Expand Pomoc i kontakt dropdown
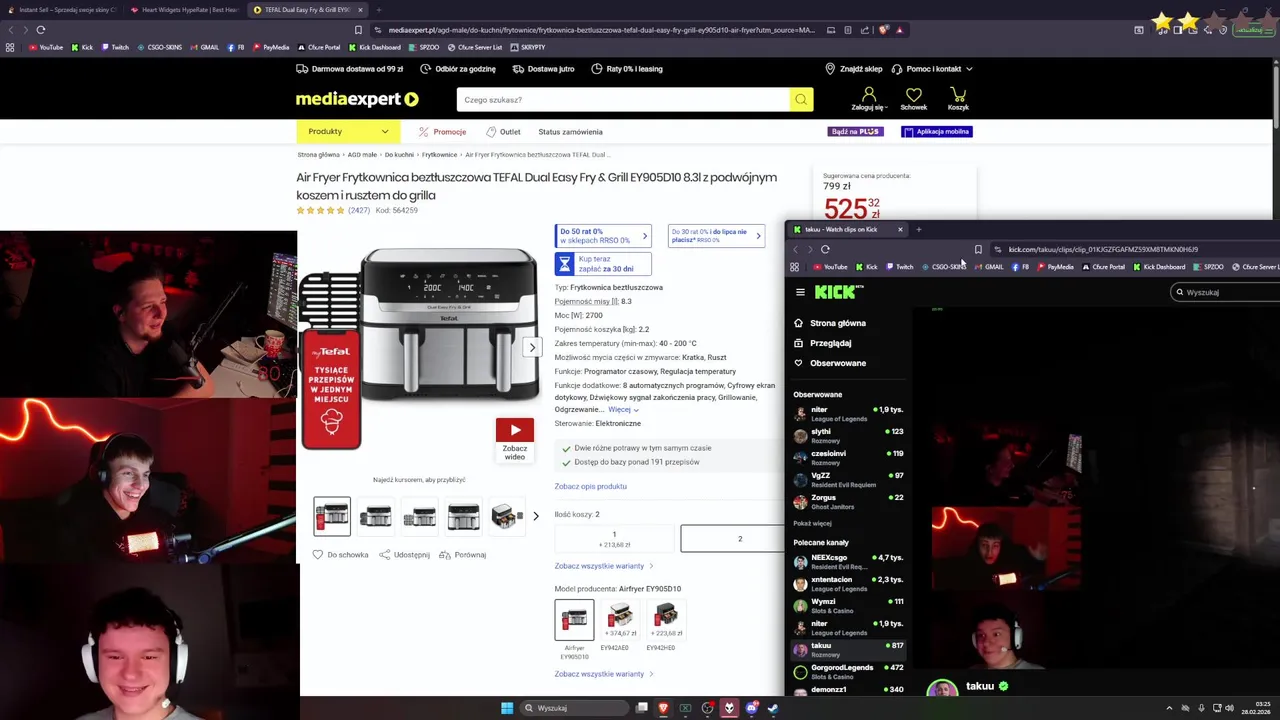Screen dimensions: 1280x720 [932, 69]
